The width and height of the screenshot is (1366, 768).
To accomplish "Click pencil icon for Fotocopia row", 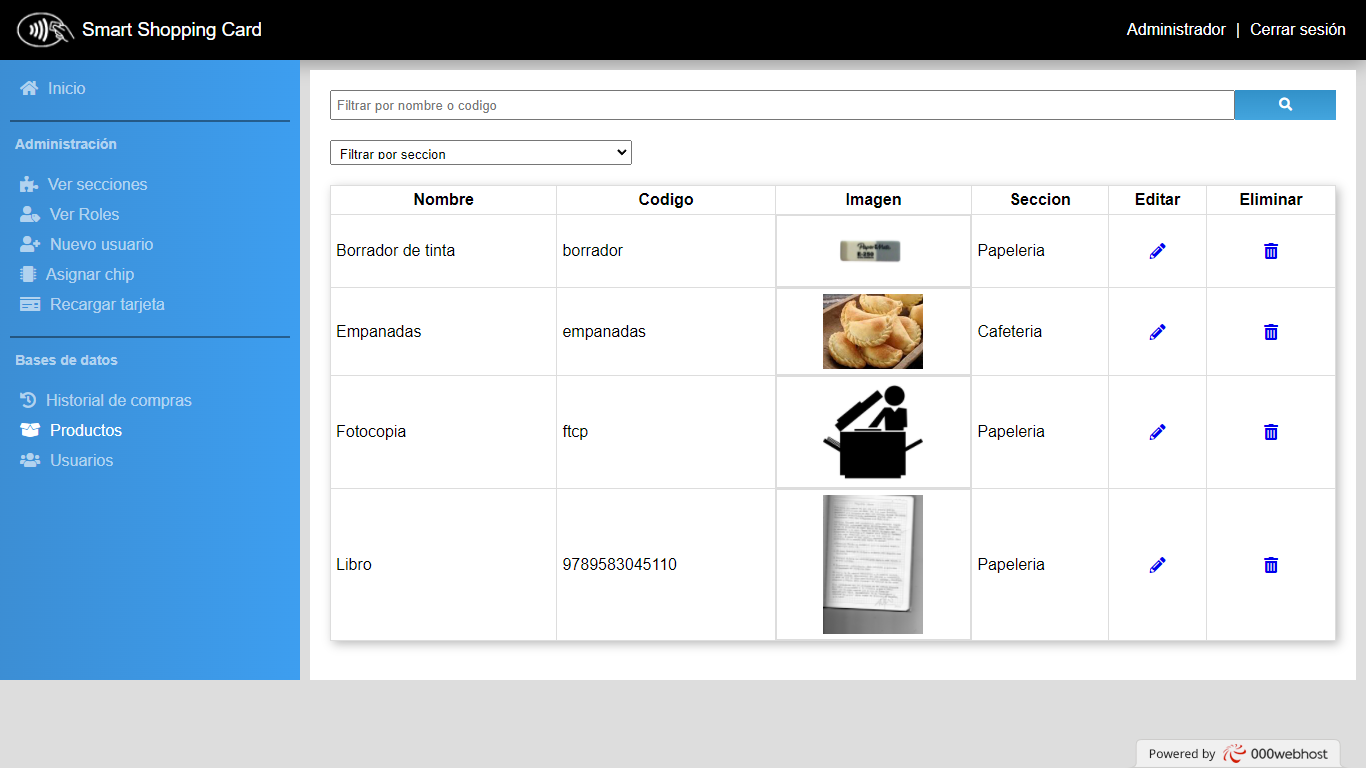I will tap(1158, 432).
